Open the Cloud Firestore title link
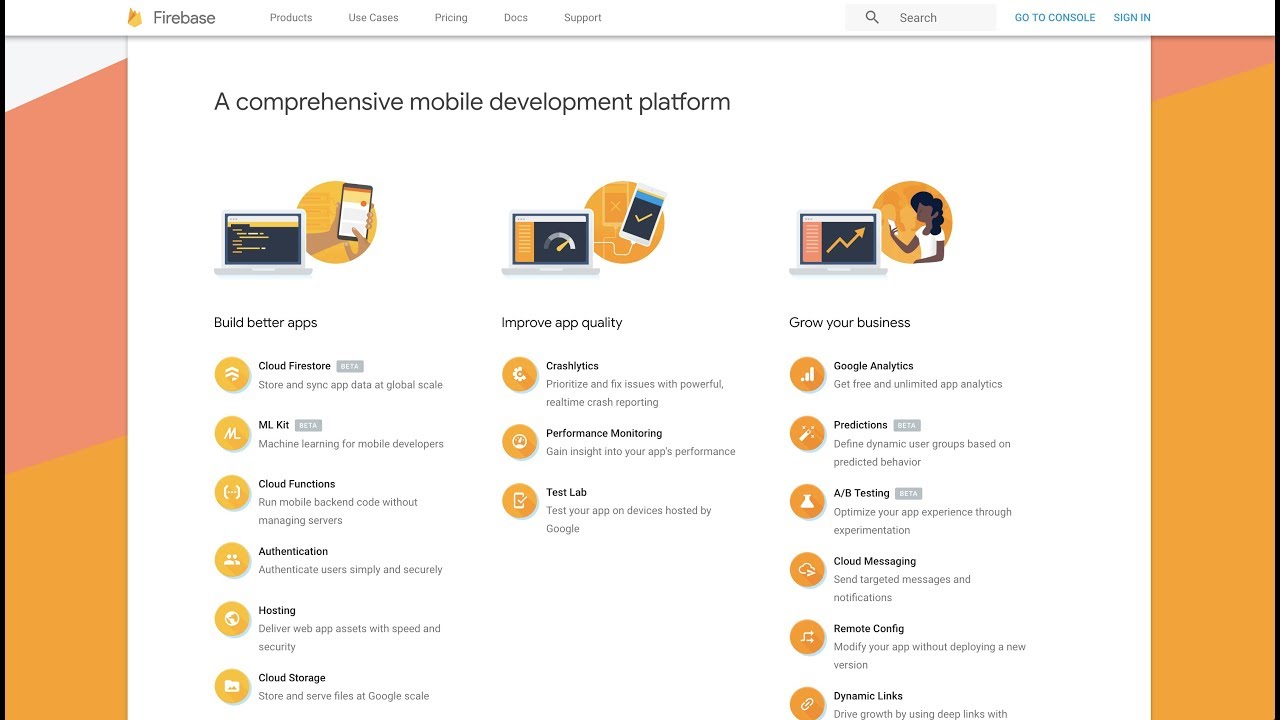Screen dimensions: 1280x720 (295, 366)
